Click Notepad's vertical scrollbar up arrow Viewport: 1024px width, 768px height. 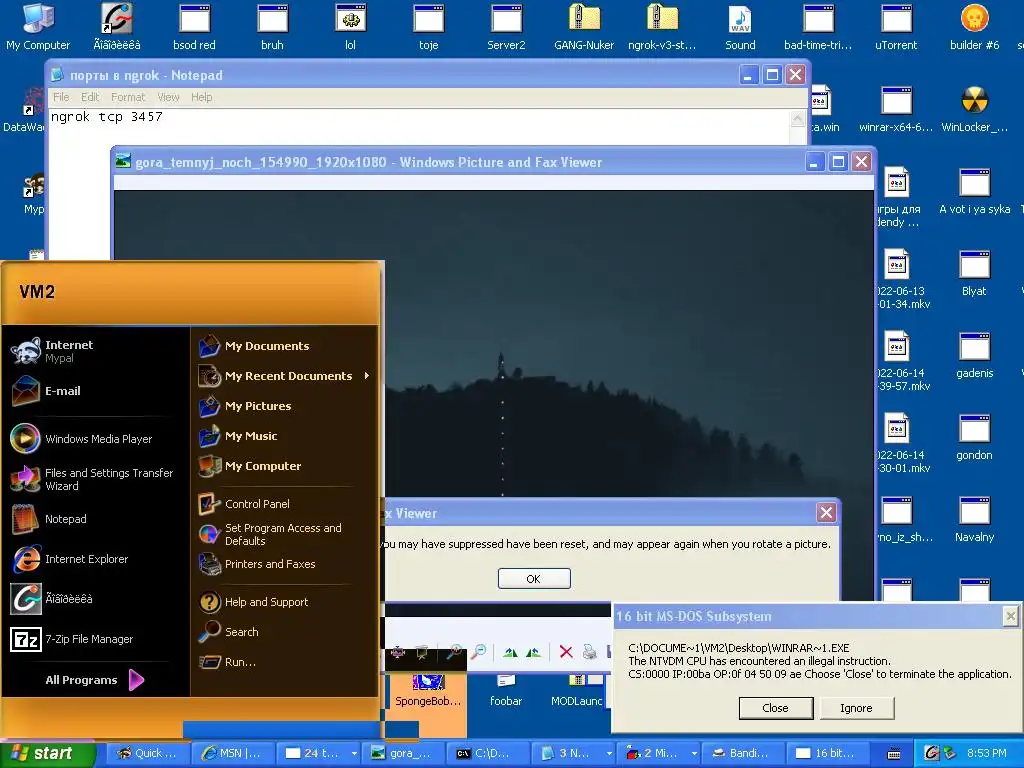click(x=797, y=119)
